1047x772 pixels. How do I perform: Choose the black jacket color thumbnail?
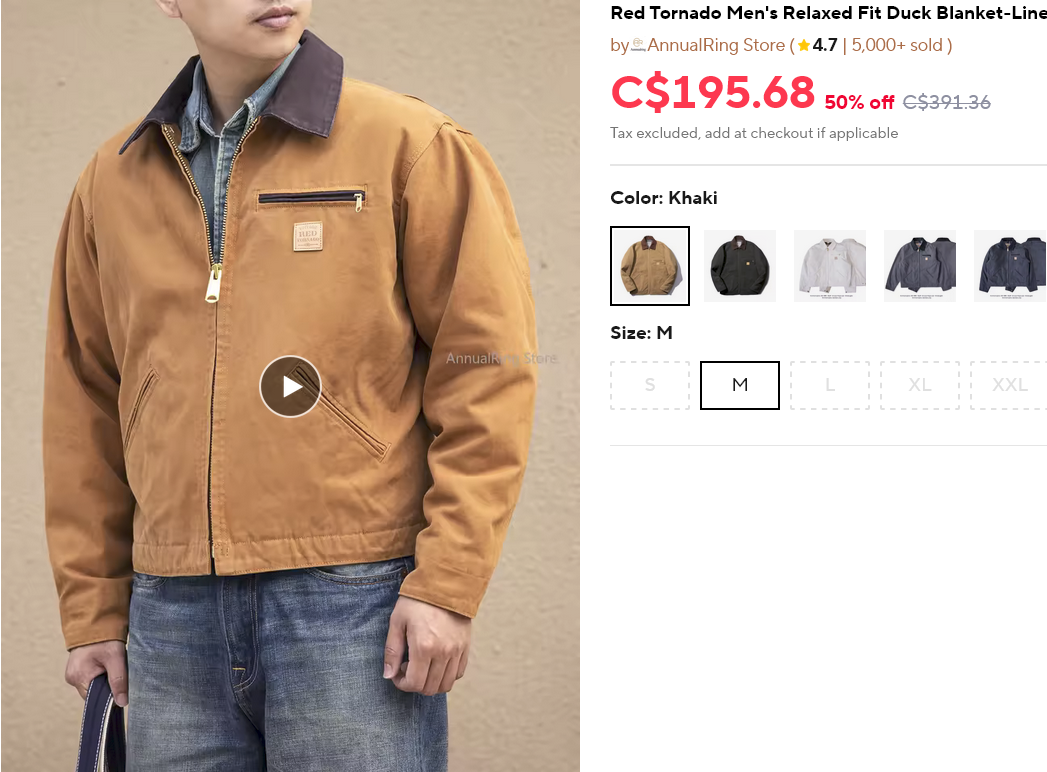click(x=740, y=266)
